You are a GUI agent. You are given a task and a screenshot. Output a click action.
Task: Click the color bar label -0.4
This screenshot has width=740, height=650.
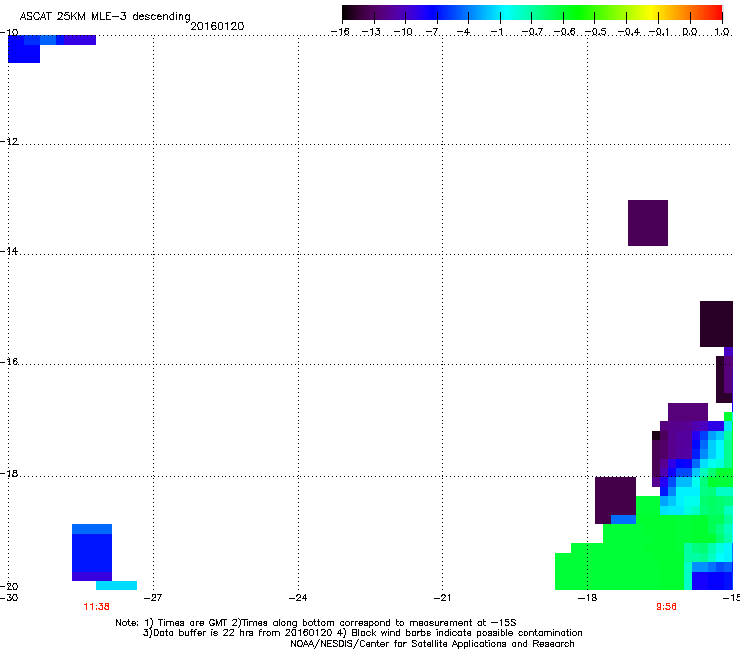[x=629, y=32]
